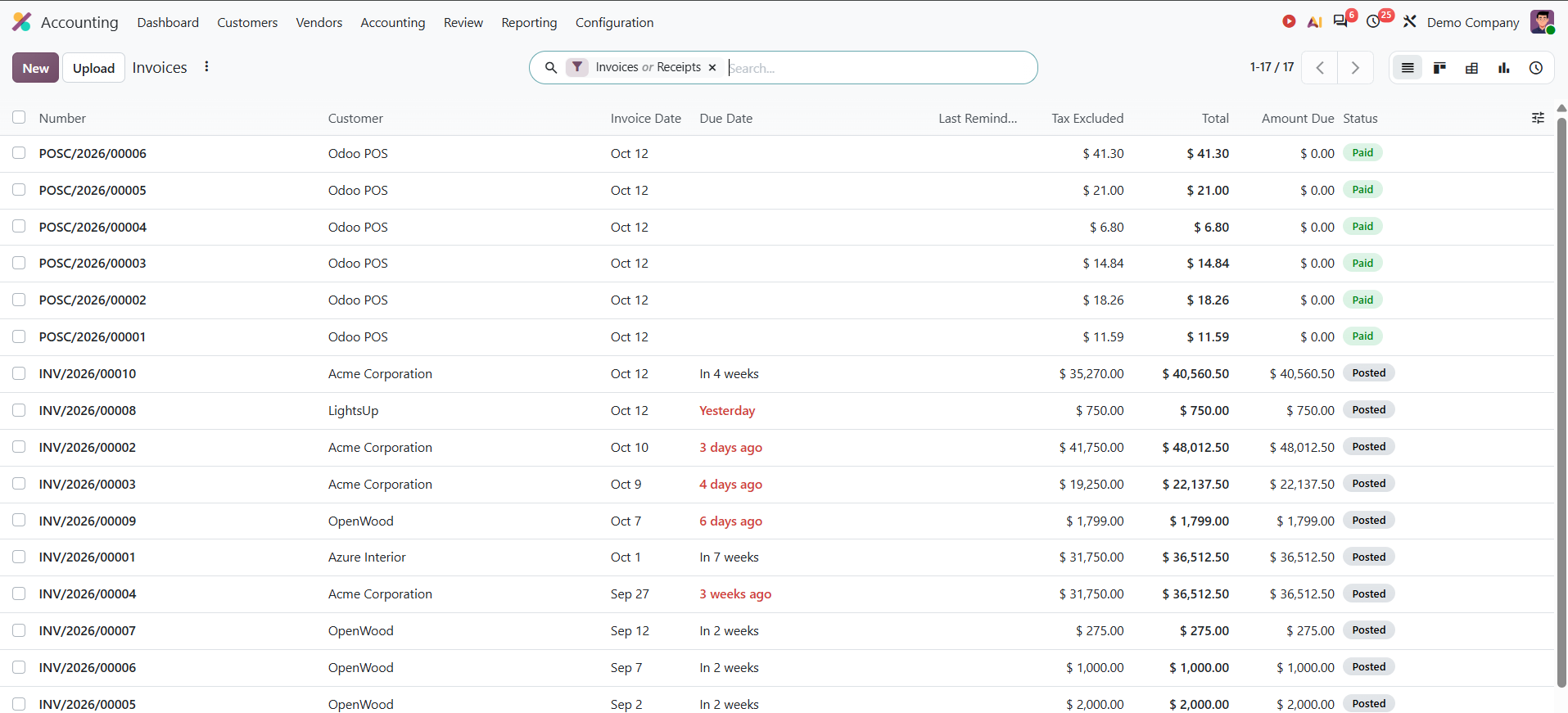Click the Upload button
This screenshot has width=1568, height=713.
(94, 68)
